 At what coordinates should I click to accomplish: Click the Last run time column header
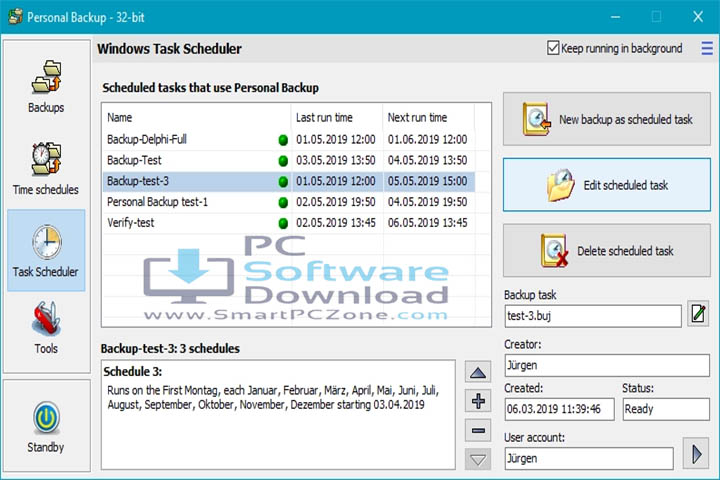click(x=337, y=118)
